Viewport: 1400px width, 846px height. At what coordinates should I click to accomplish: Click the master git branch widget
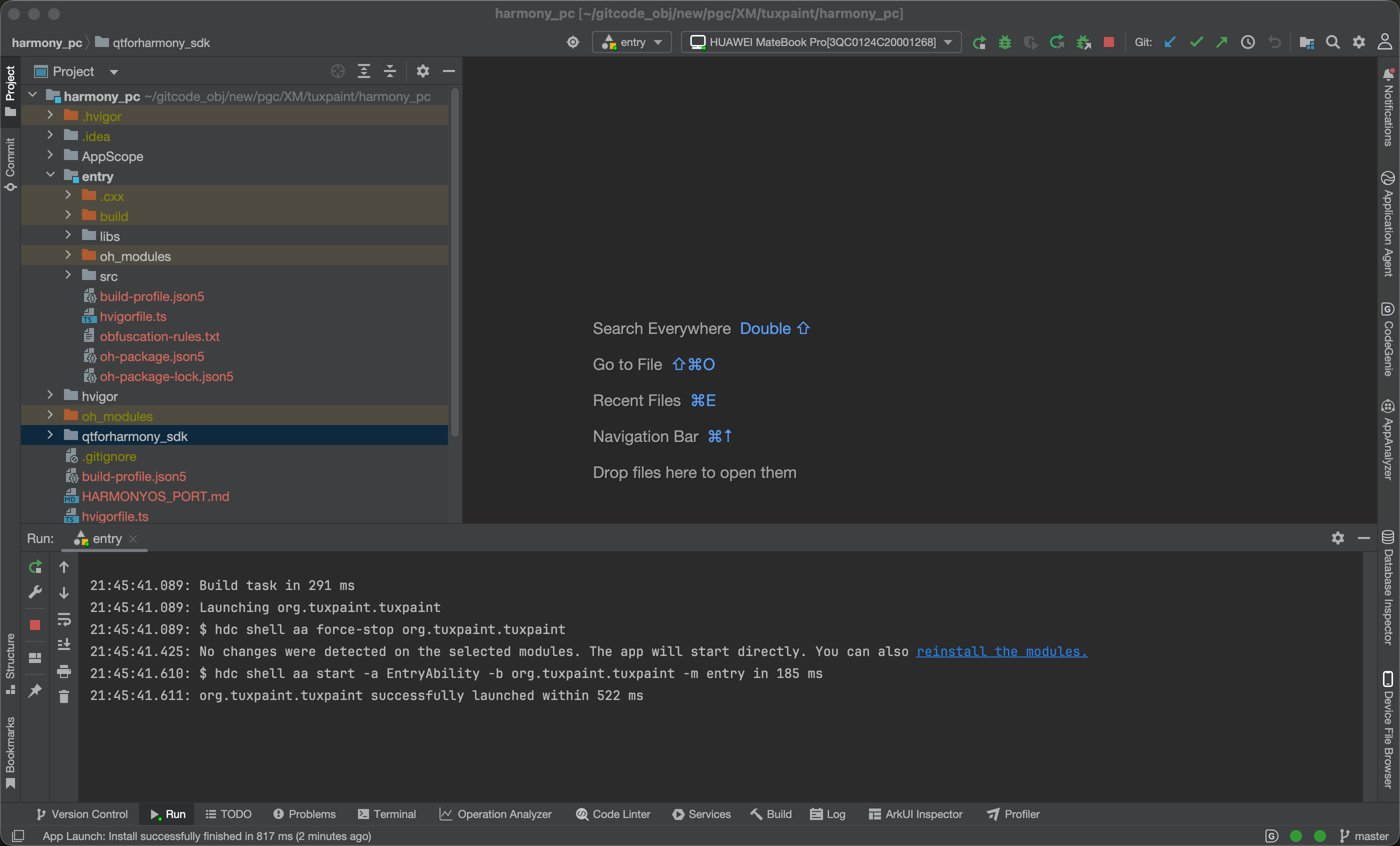tap(1363, 836)
